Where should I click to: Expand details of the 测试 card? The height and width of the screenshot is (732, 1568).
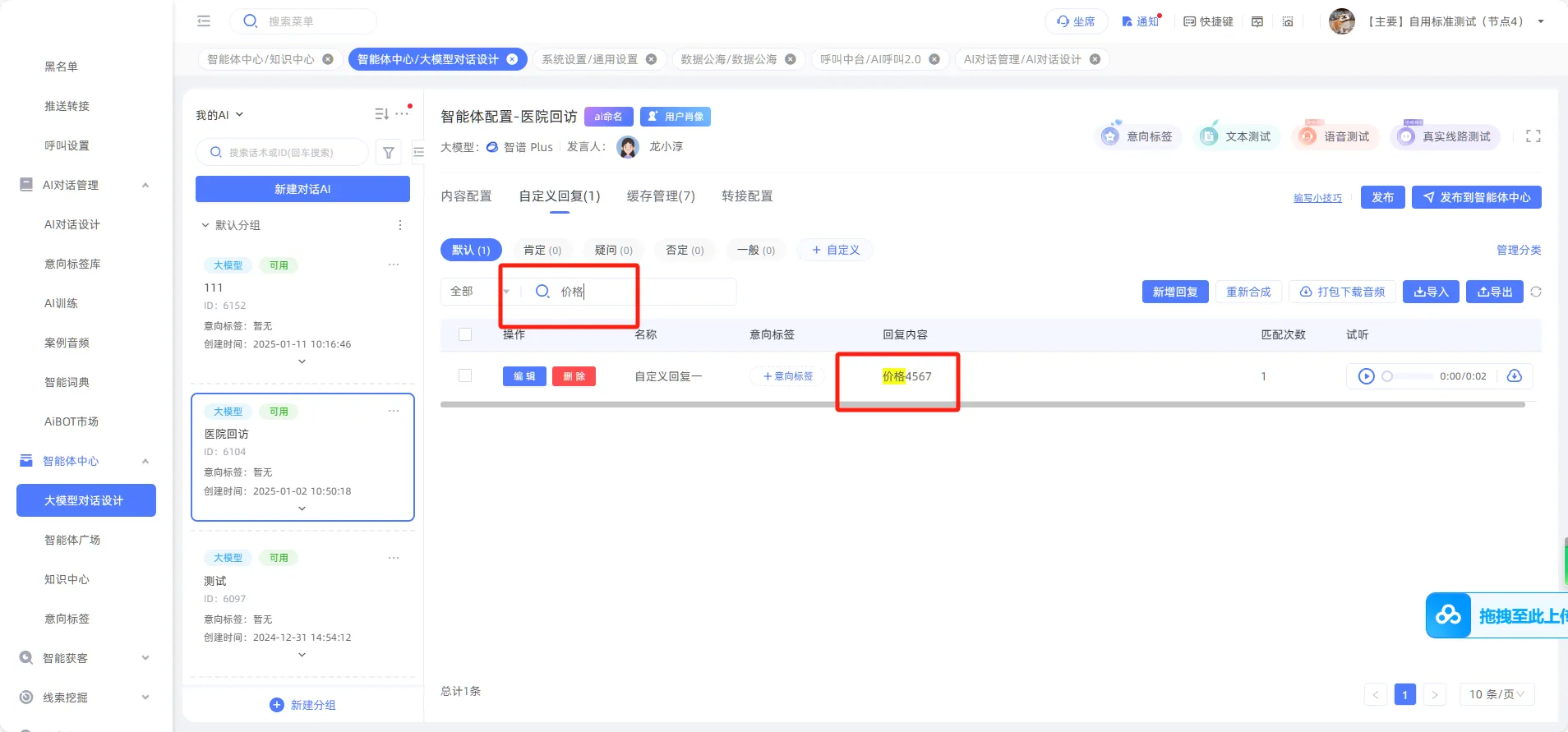tap(302, 655)
